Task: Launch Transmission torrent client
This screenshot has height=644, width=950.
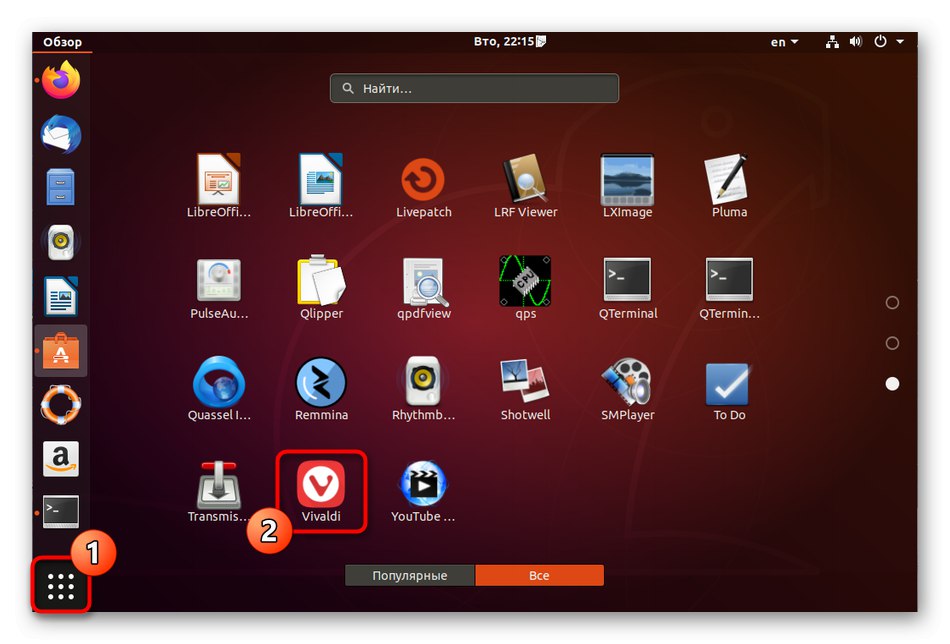Action: (219, 484)
